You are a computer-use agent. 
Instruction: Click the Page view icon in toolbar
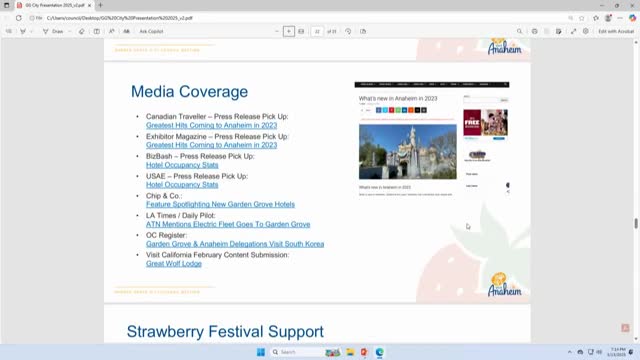coord(363,31)
